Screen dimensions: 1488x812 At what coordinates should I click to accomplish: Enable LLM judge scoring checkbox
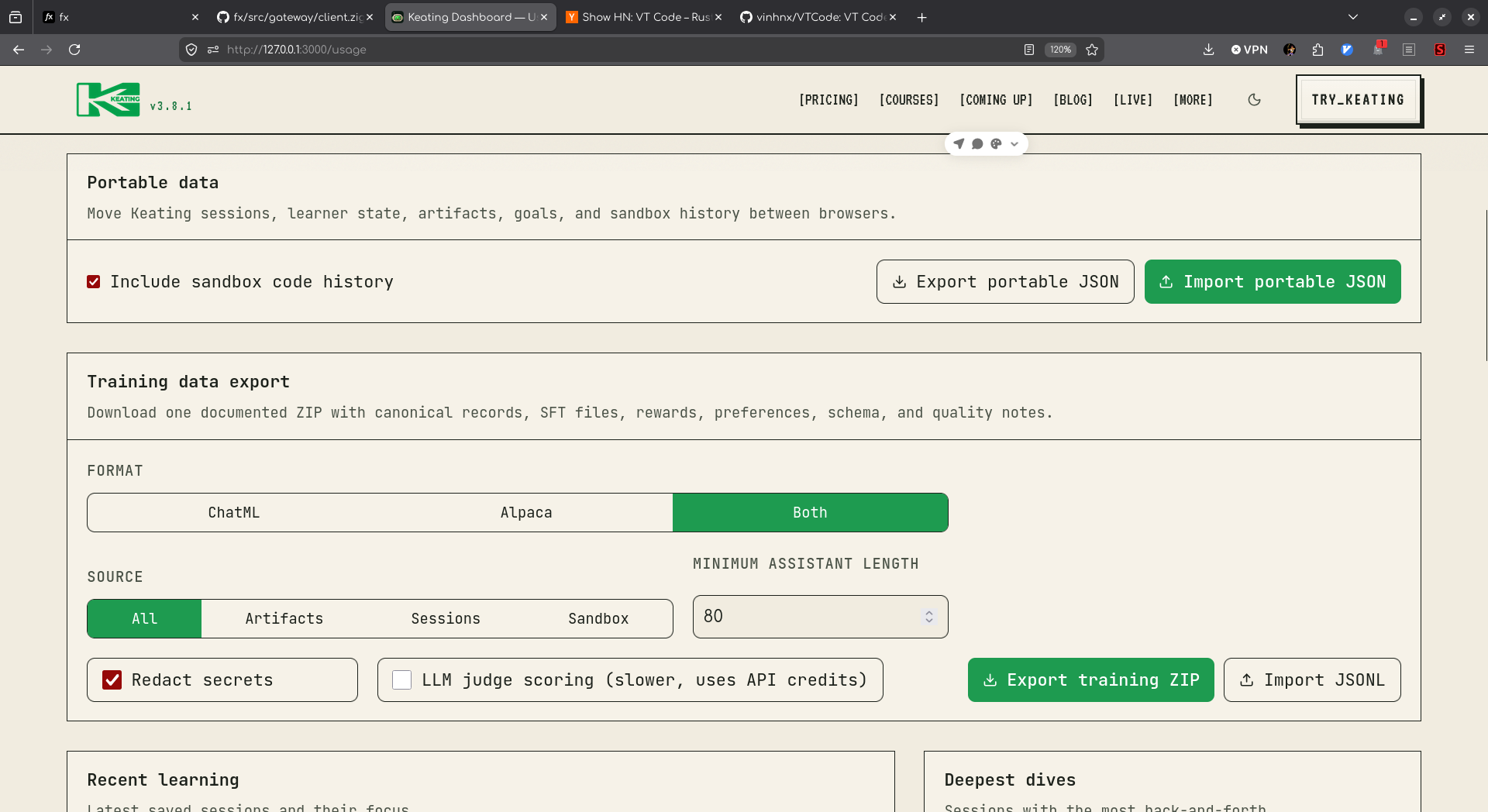point(401,680)
